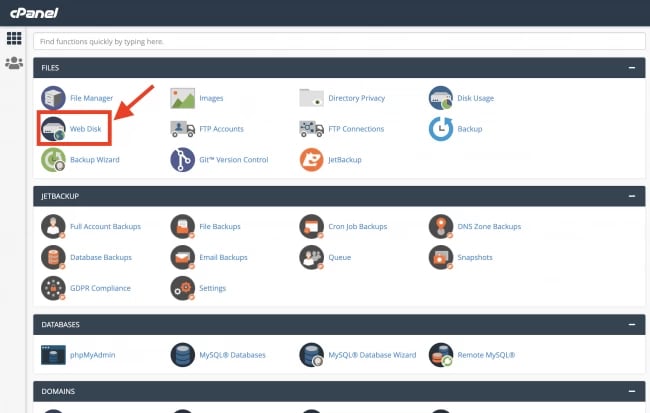Click the JetBackup Settings gear icon
Screen dimensions: 650x413
182,288
